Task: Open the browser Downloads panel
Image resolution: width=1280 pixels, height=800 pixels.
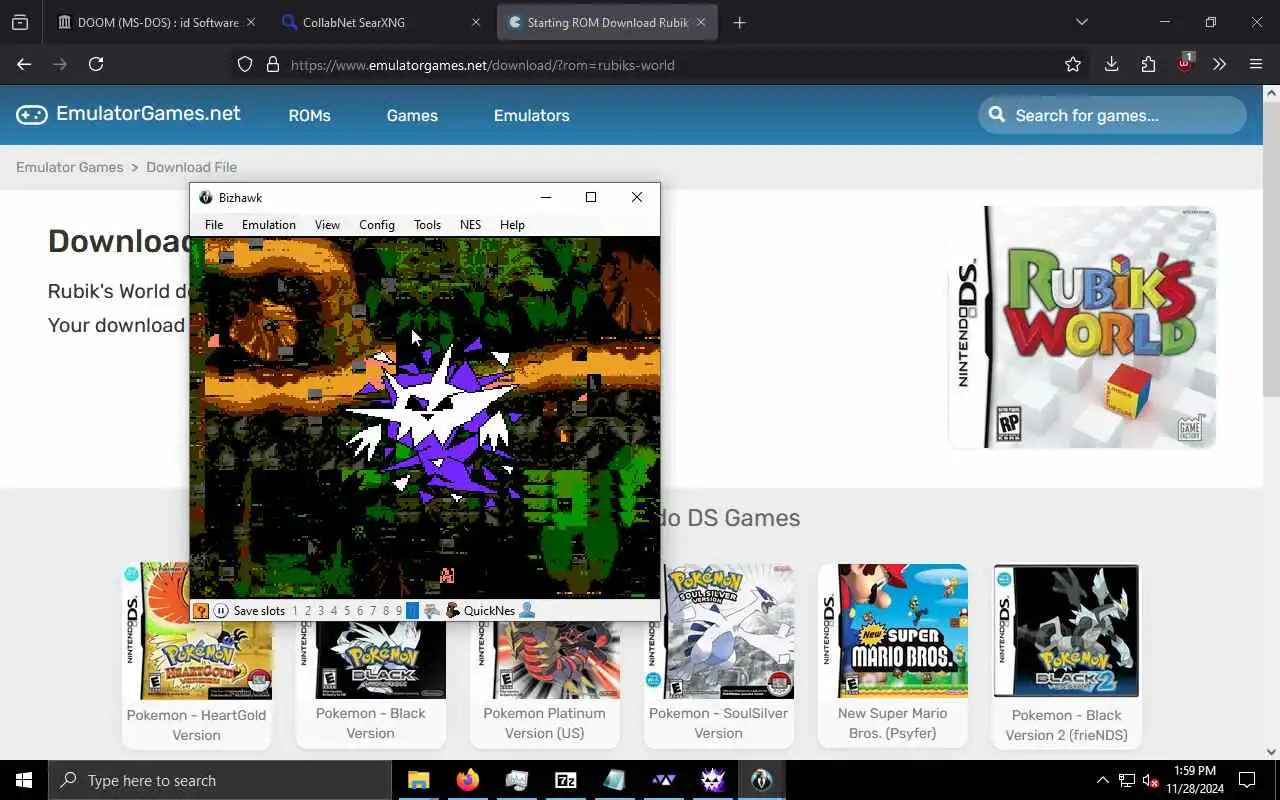Action: [1111, 64]
